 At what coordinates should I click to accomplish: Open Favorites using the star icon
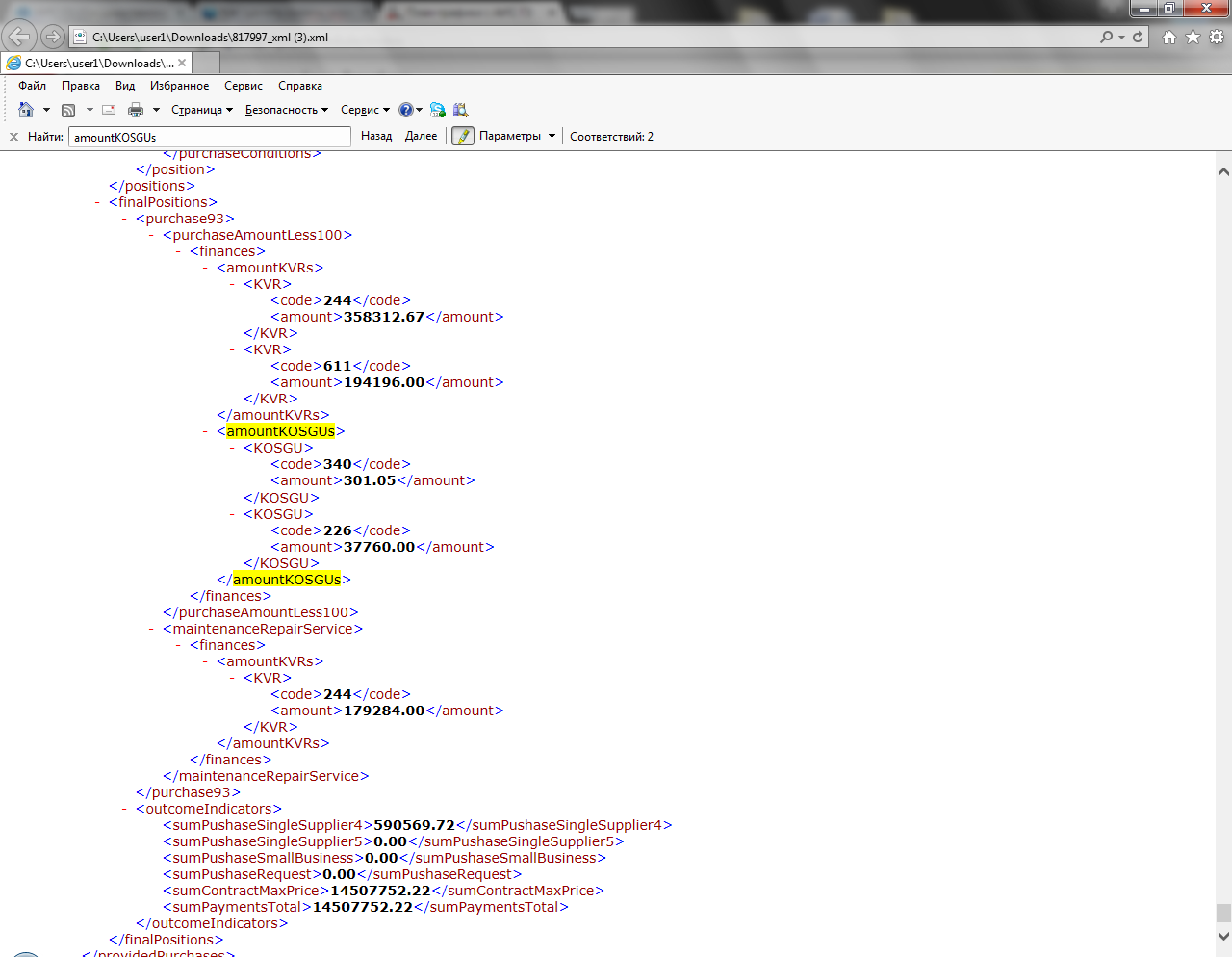click(1193, 37)
